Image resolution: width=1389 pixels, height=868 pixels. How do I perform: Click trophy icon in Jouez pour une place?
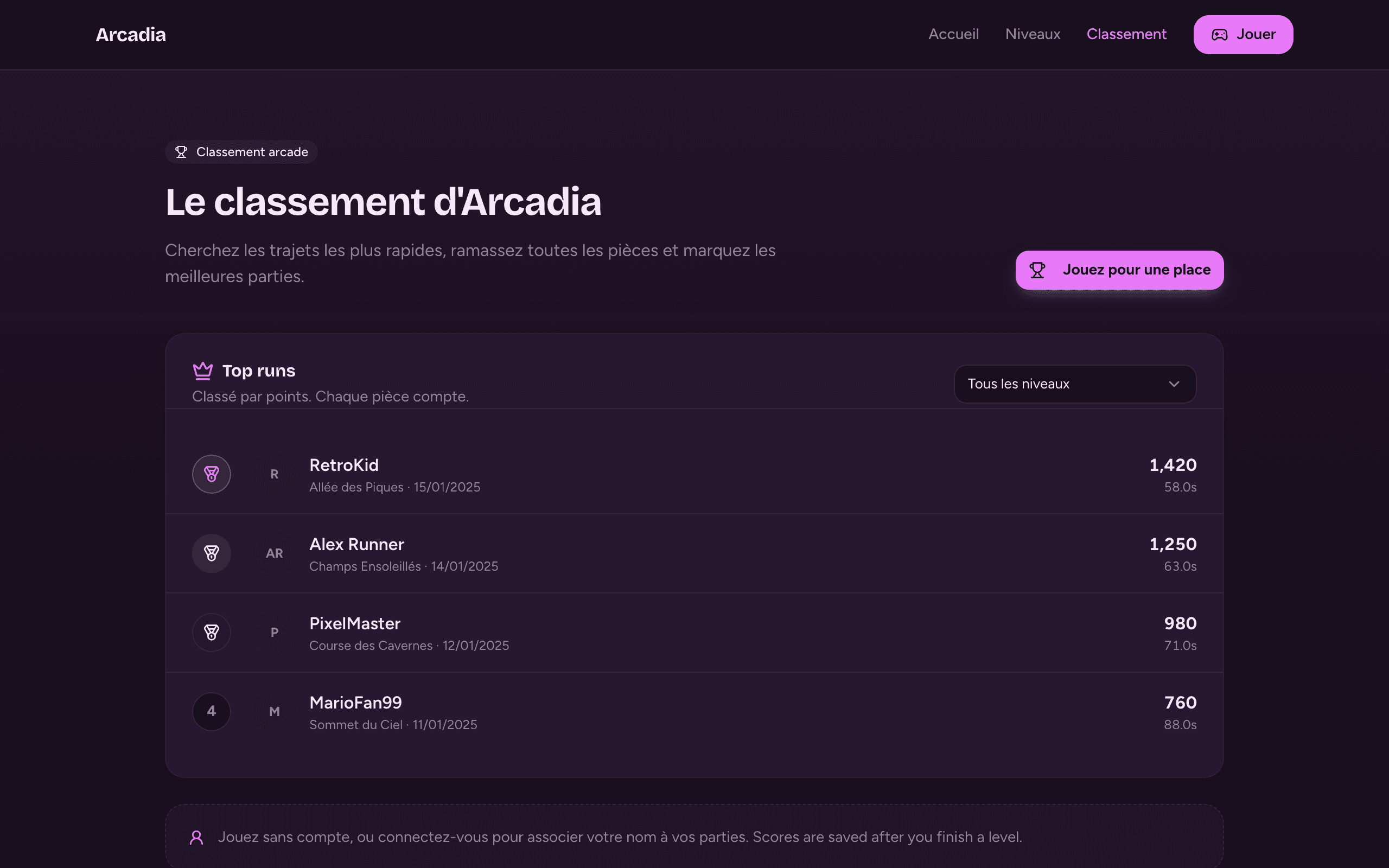click(1037, 270)
